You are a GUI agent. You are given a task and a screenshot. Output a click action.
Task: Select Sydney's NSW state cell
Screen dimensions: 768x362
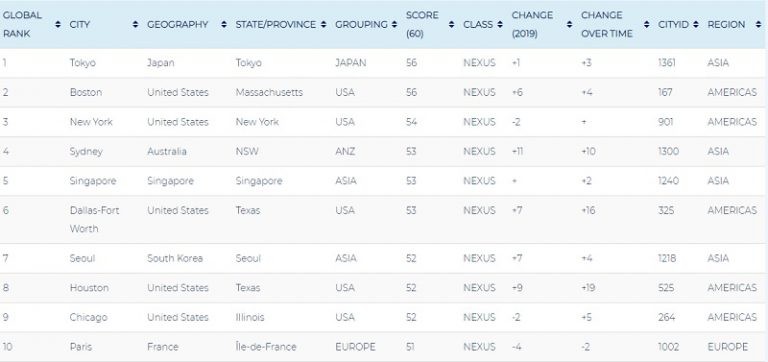pos(247,151)
